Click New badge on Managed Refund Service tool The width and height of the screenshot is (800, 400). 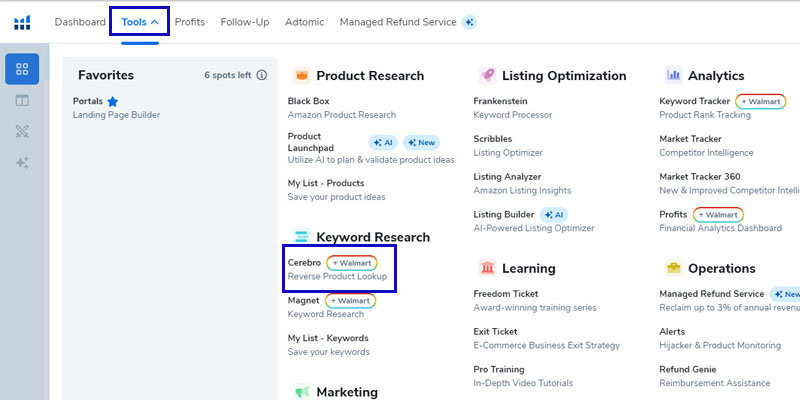pyautogui.click(x=785, y=294)
